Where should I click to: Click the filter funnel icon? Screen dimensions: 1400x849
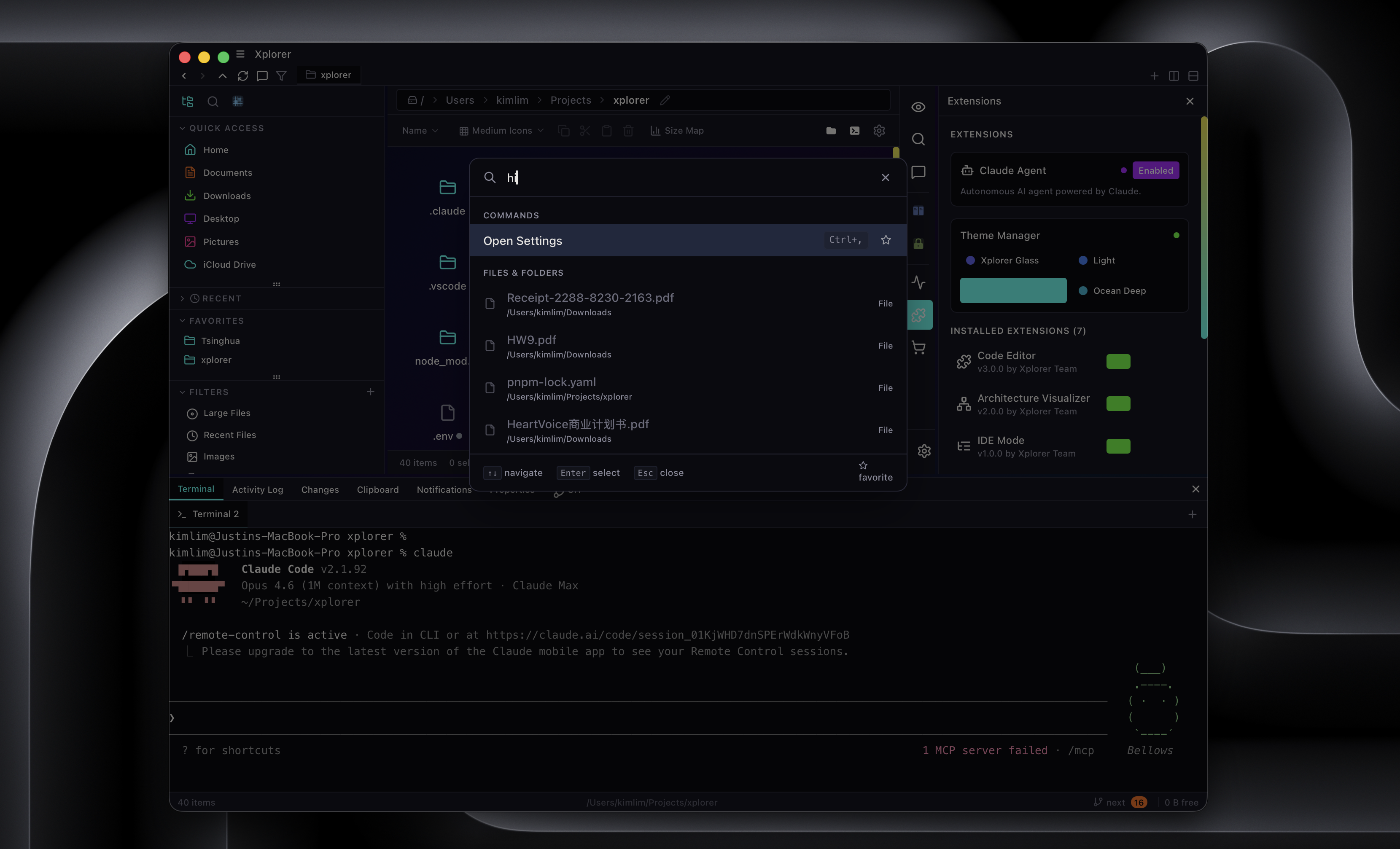281,75
